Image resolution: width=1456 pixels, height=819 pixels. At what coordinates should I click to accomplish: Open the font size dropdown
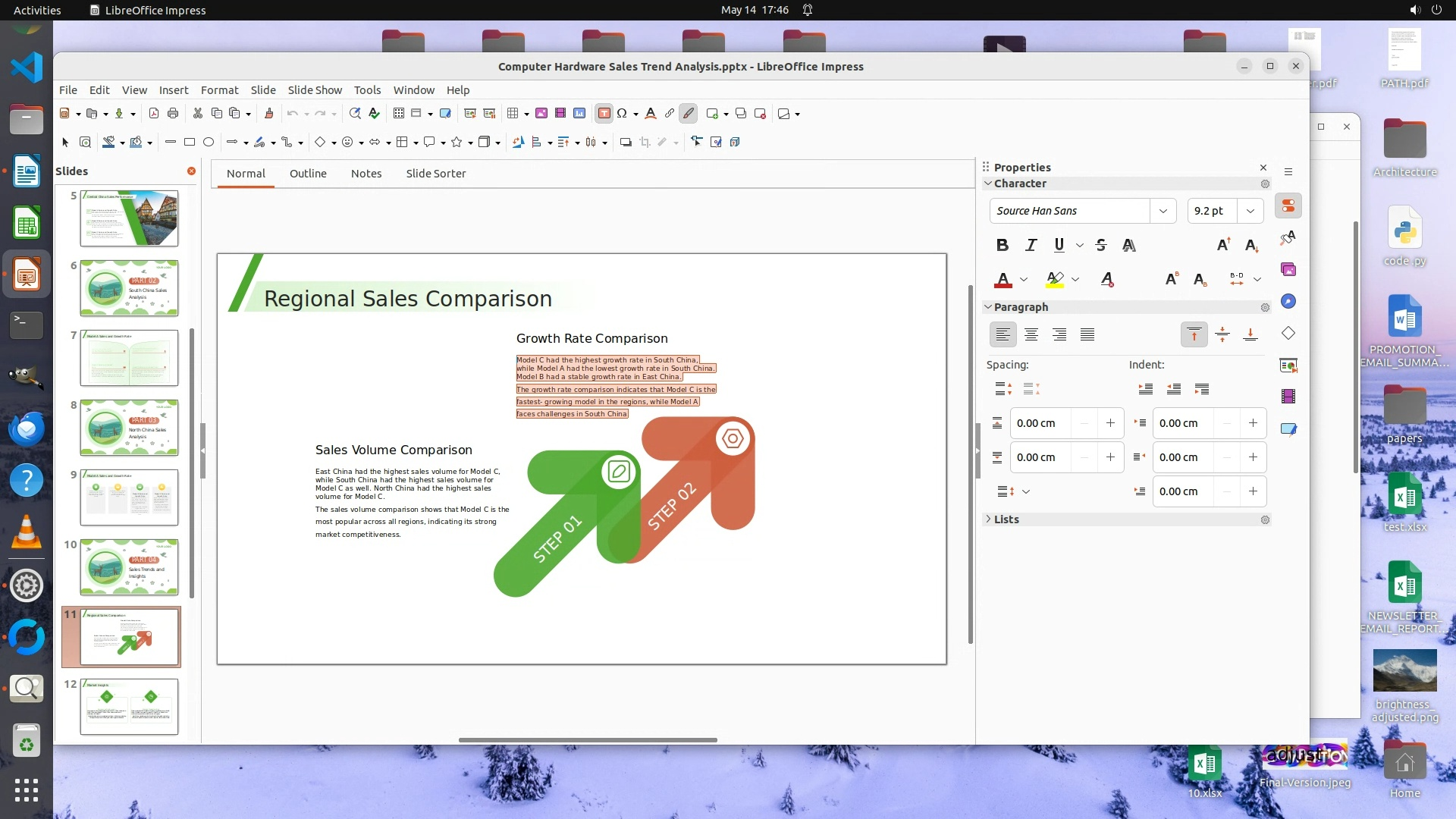point(1250,211)
